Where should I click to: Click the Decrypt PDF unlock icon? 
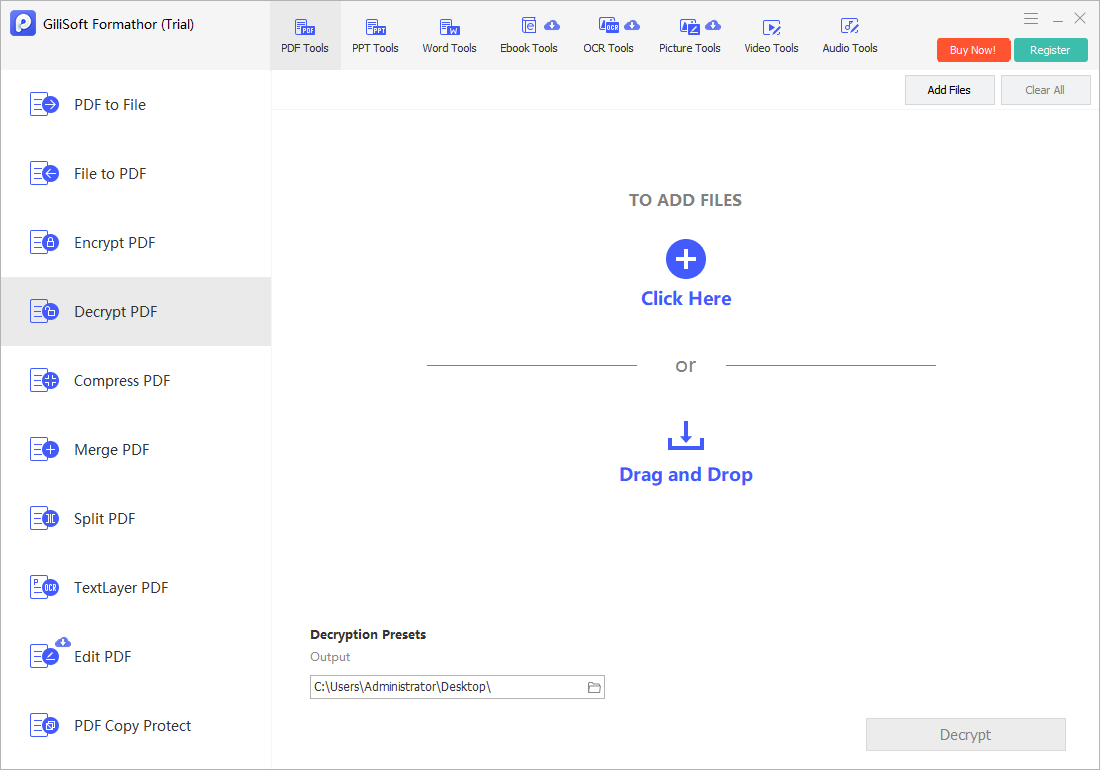coord(44,311)
